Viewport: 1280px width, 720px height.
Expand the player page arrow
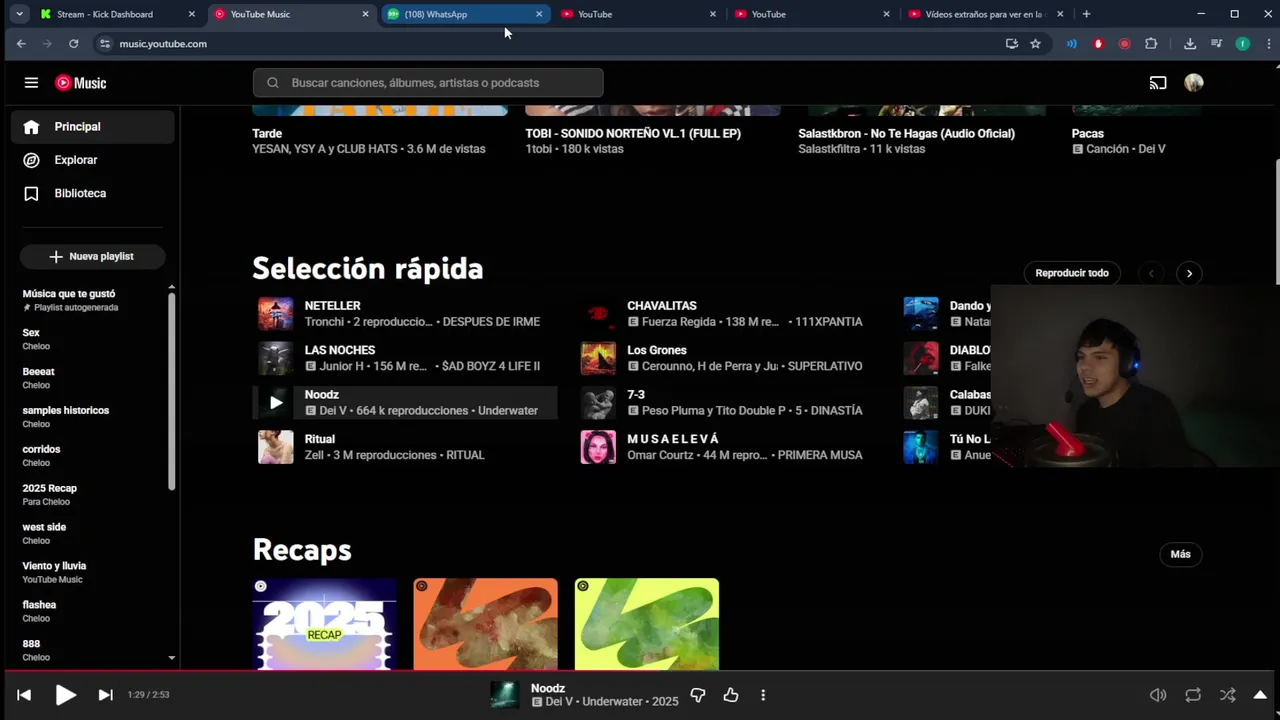coord(1260,695)
